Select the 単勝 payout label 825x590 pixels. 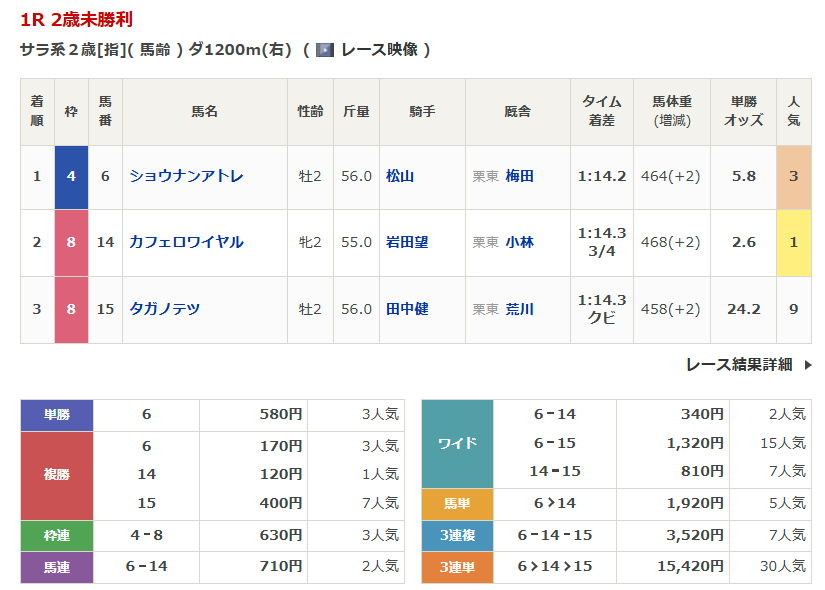coord(57,415)
